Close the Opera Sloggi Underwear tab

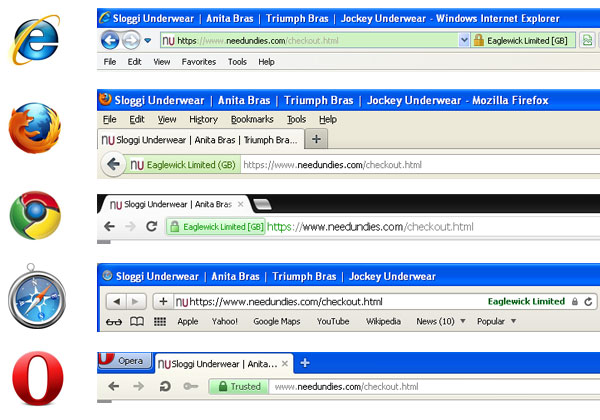[285, 364]
